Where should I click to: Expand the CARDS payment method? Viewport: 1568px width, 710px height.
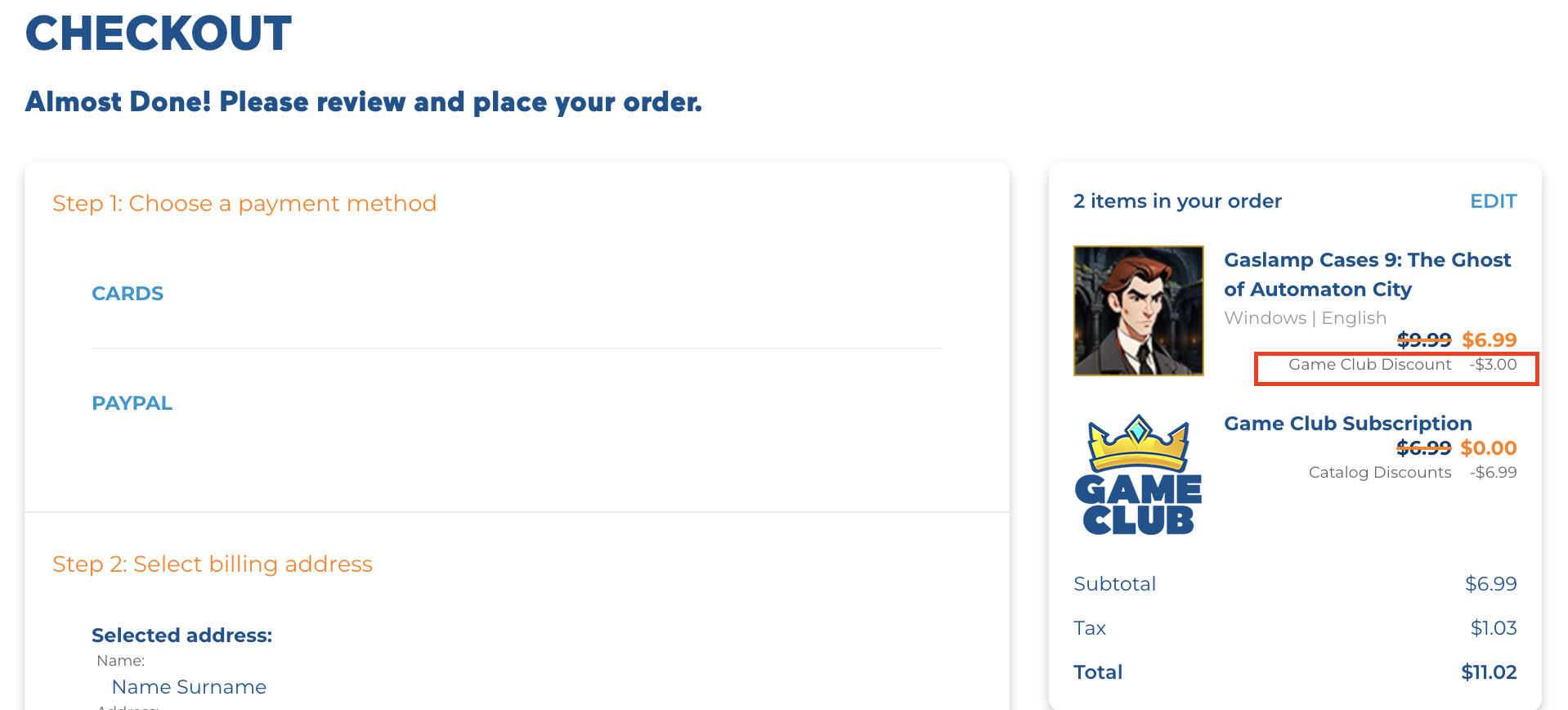click(x=128, y=294)
